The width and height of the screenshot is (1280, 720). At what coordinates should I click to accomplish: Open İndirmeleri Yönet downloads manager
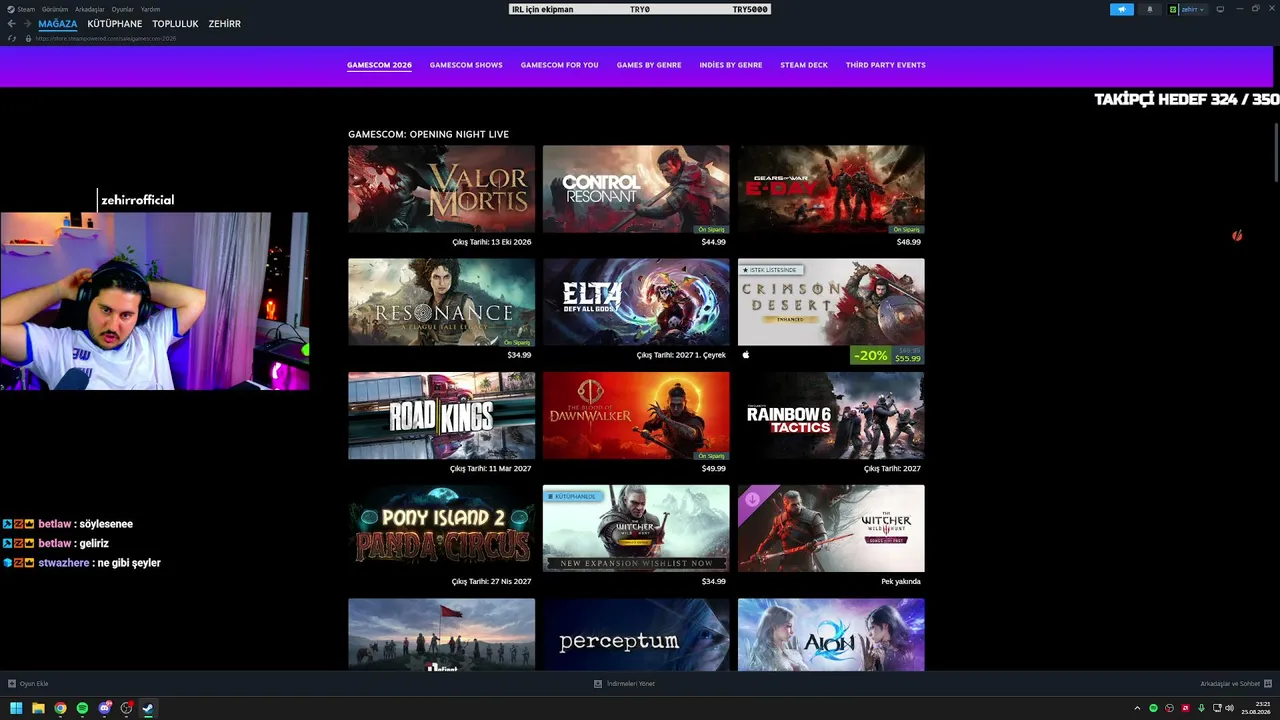point(624,684)
